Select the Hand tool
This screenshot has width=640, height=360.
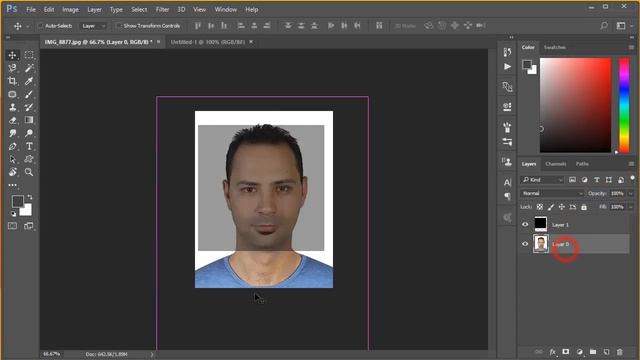12,172
